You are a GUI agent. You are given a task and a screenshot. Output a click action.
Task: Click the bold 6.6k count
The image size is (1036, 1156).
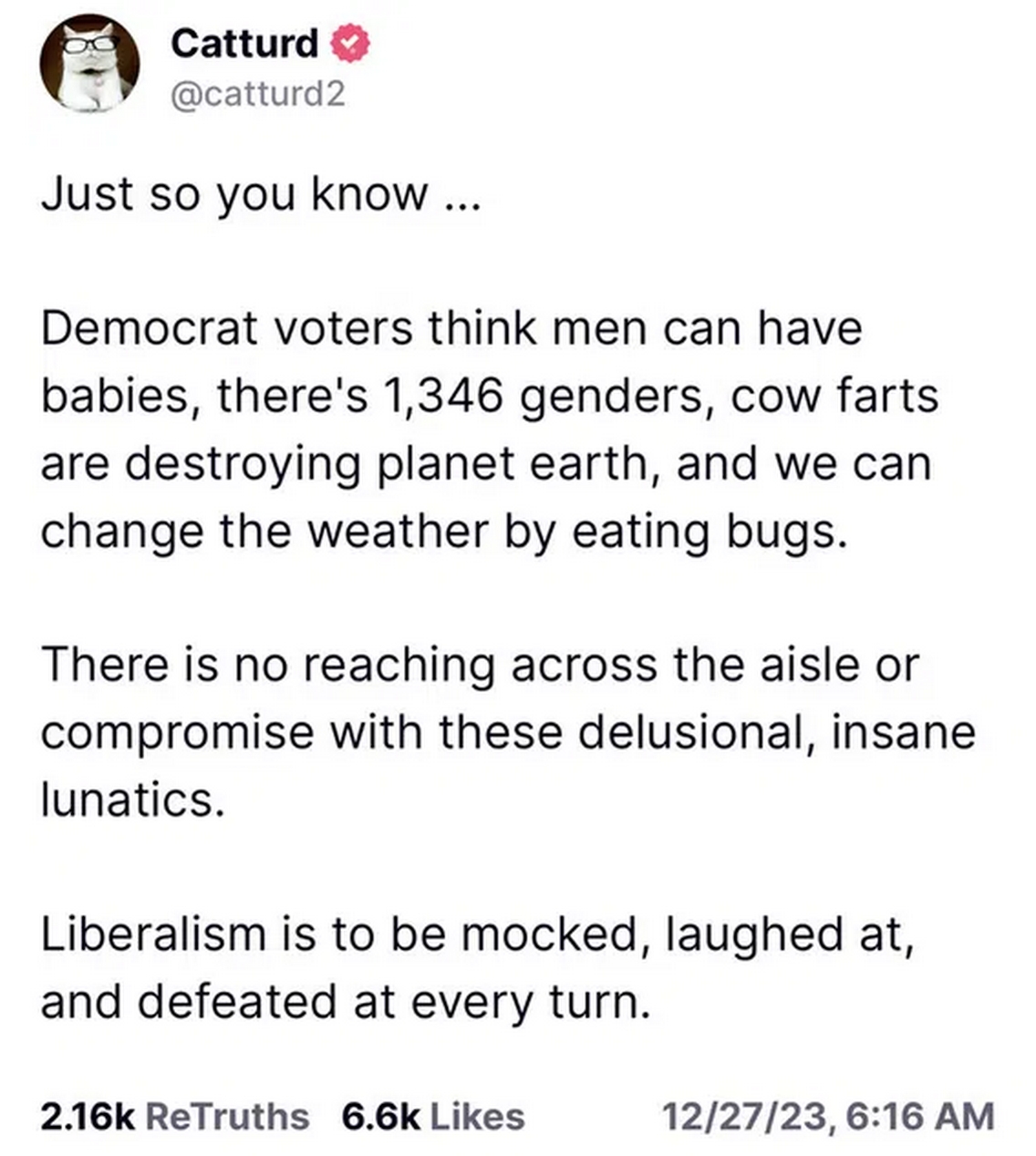[x=380, y=1117]
